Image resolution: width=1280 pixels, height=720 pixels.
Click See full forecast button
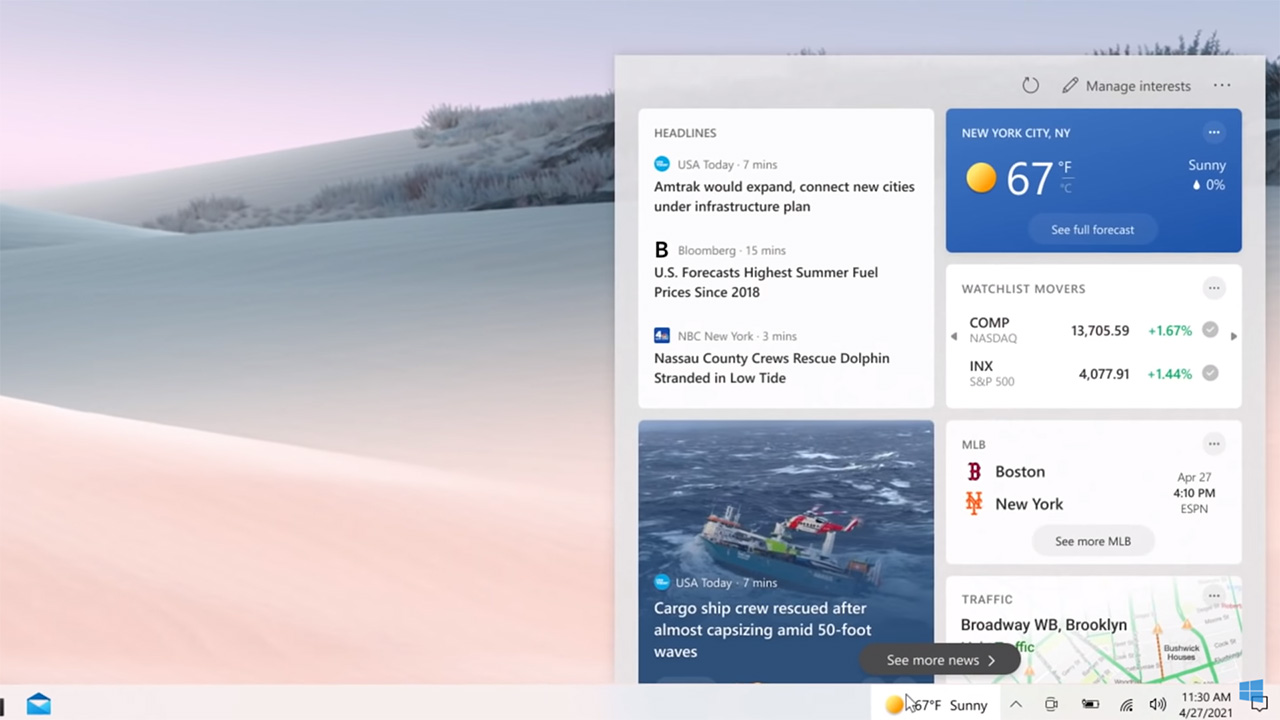[x=1092, y=230]
